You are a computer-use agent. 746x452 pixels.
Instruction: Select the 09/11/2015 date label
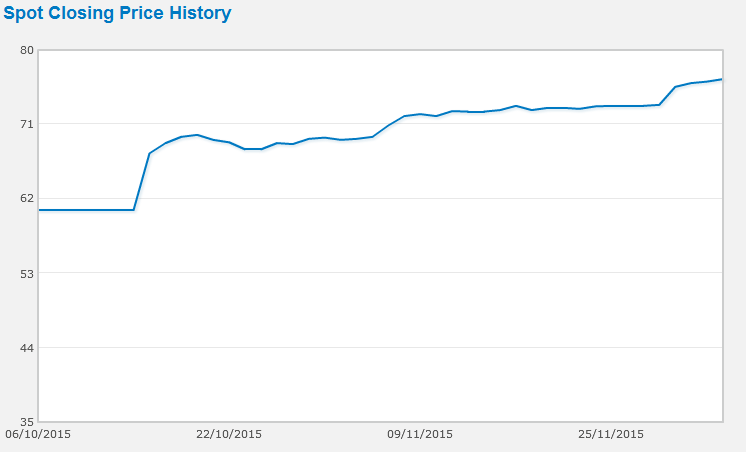pyautogui.click(x=420, y=434)
